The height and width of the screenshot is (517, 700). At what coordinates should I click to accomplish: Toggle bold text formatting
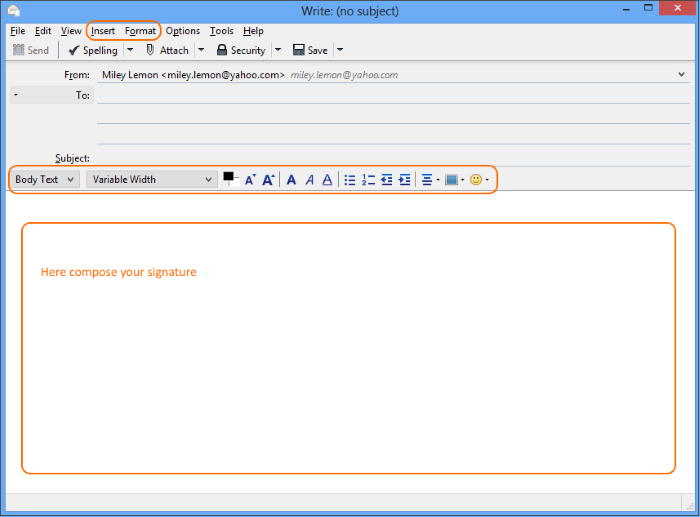tap(291, 179)
